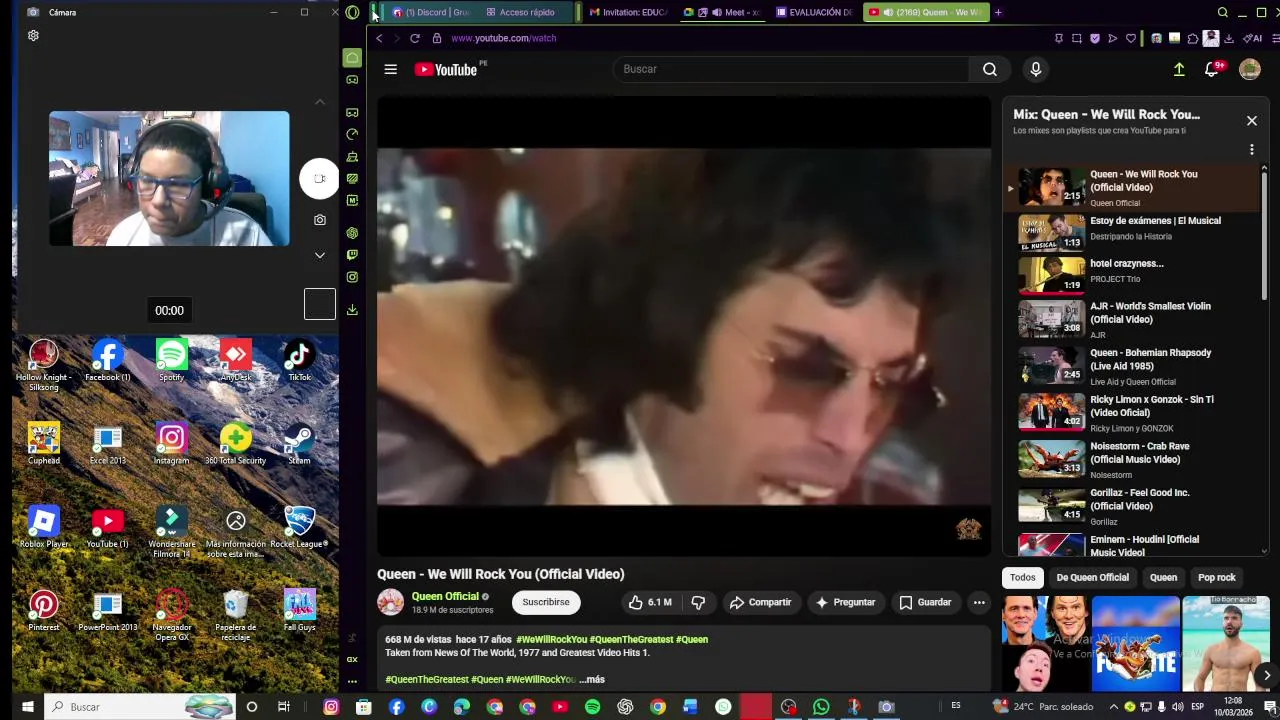1280x720 pixels.
Task: Subscribe to Queen Official channel
Action: click(x=546, y=602)
